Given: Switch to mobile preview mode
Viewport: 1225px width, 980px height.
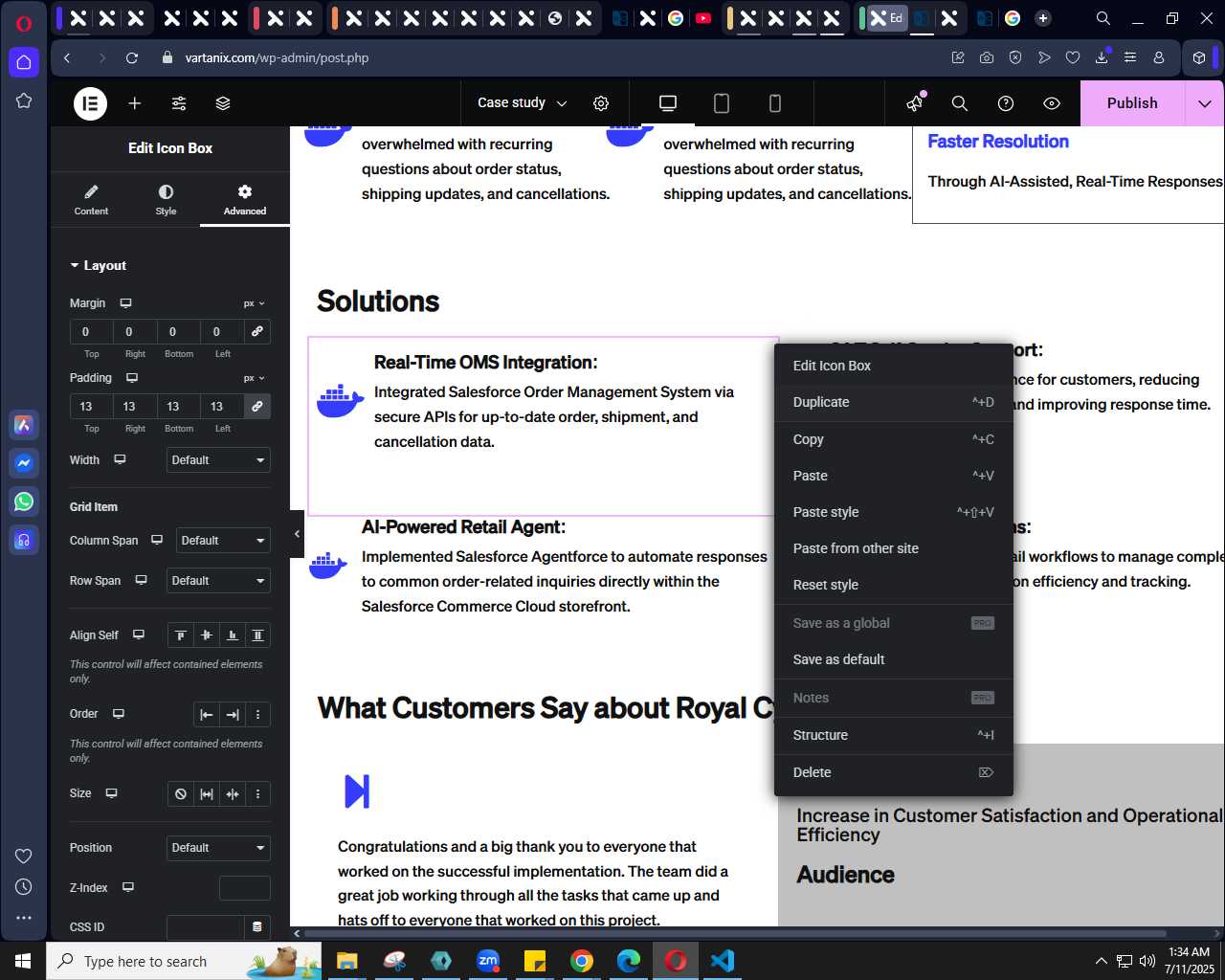Looking at the screenshot, I should [x=775, y=103].
